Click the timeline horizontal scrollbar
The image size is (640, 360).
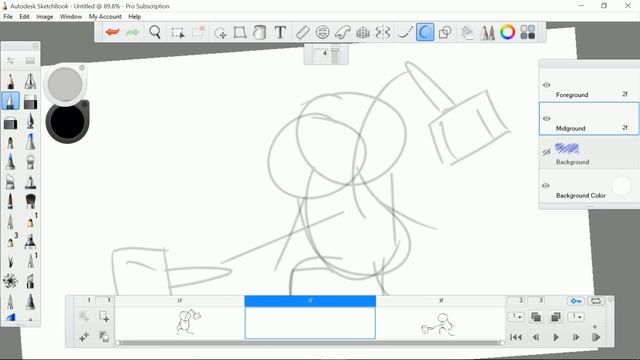[310, 343]
